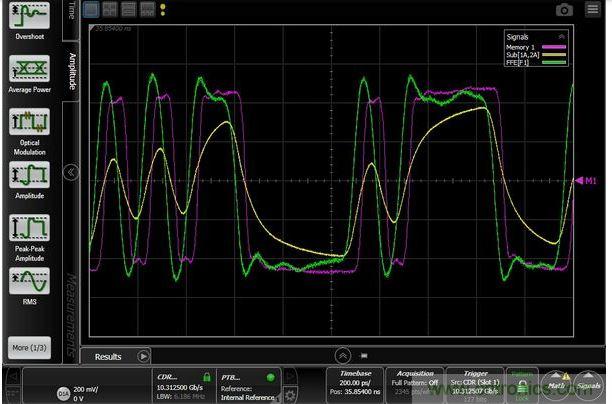This screenshot has height=404, width=612.
Task: Pick the Peak-Peak Amplitude measurement
Action: [x=29, y=230]
